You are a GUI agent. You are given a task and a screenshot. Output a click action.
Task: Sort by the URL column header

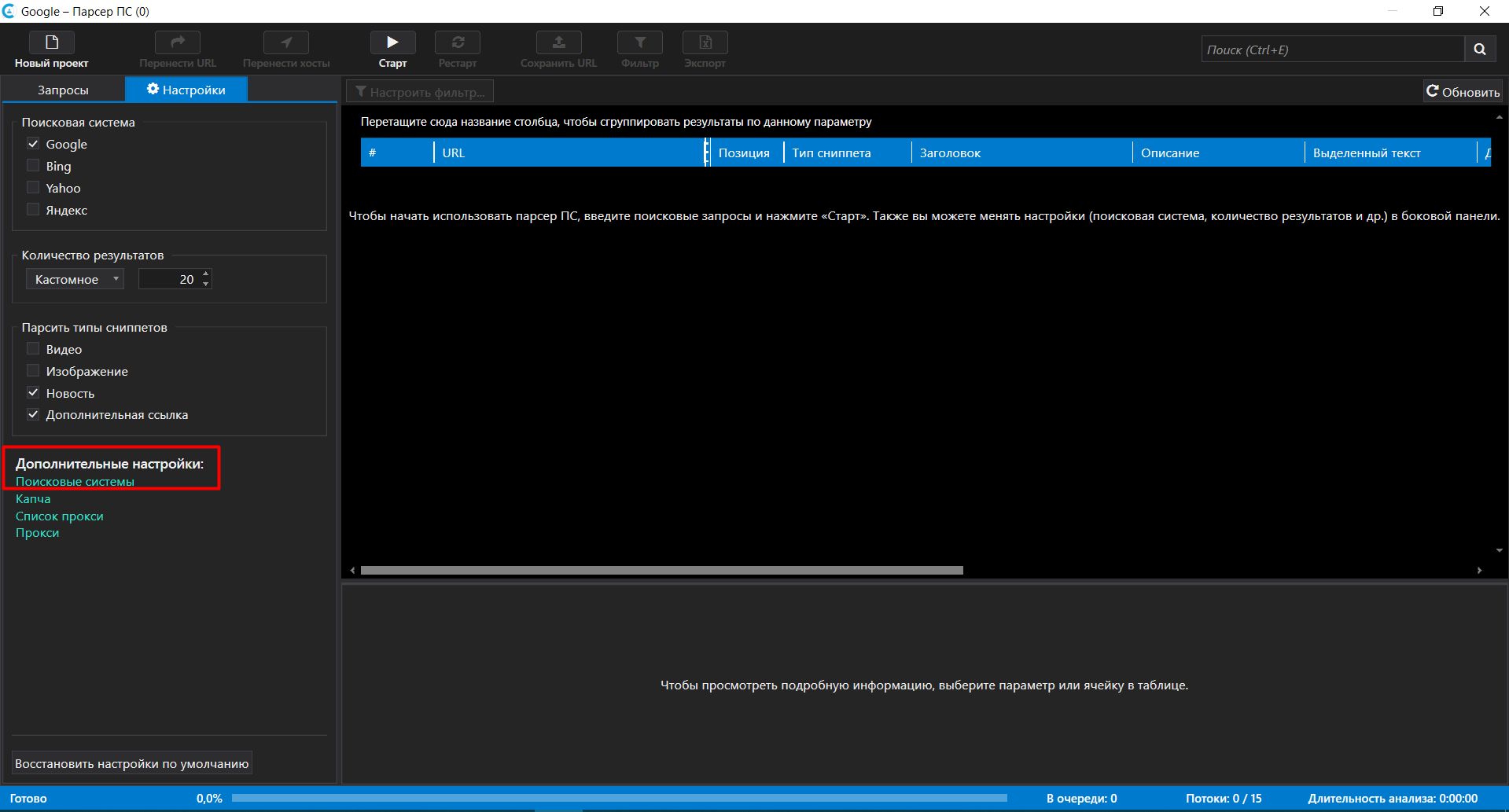click(570, 152)
